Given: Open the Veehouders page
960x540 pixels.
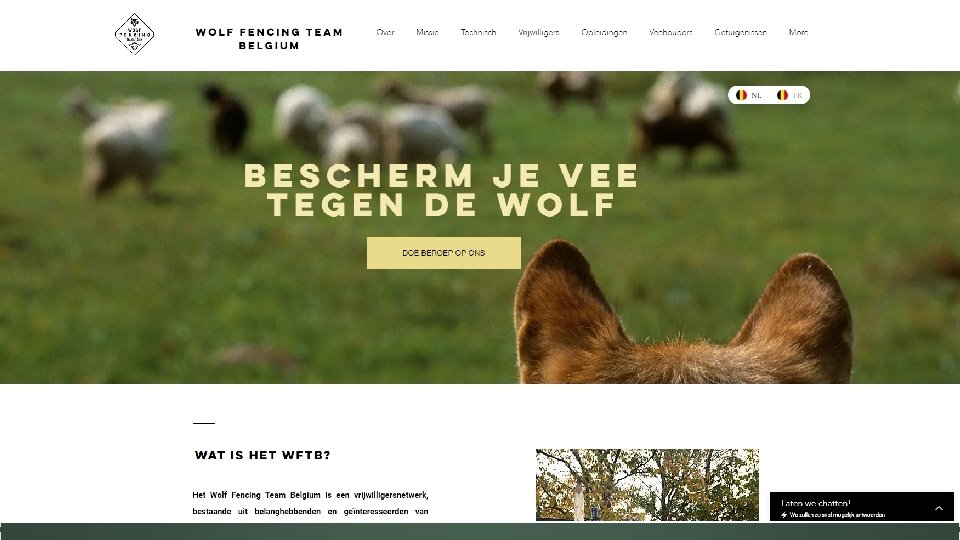Looking at the screenshot, I should (670, 32).
